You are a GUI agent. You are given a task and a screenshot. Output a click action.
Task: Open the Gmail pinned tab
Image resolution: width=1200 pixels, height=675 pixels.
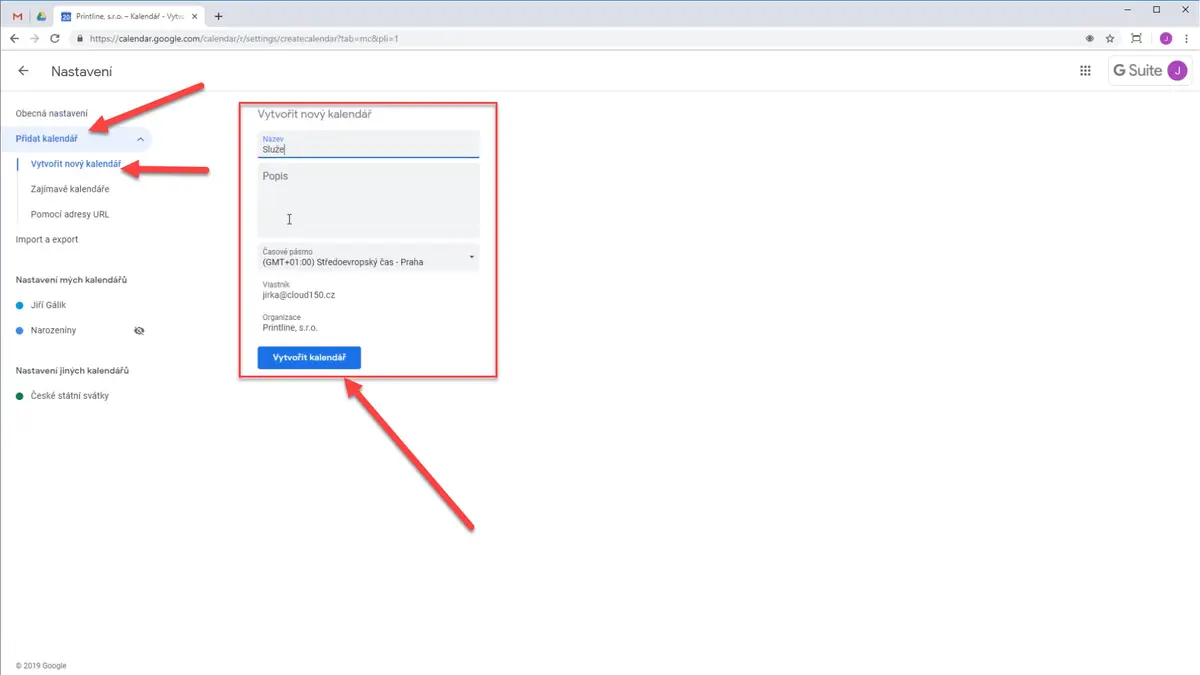(18, 16)
